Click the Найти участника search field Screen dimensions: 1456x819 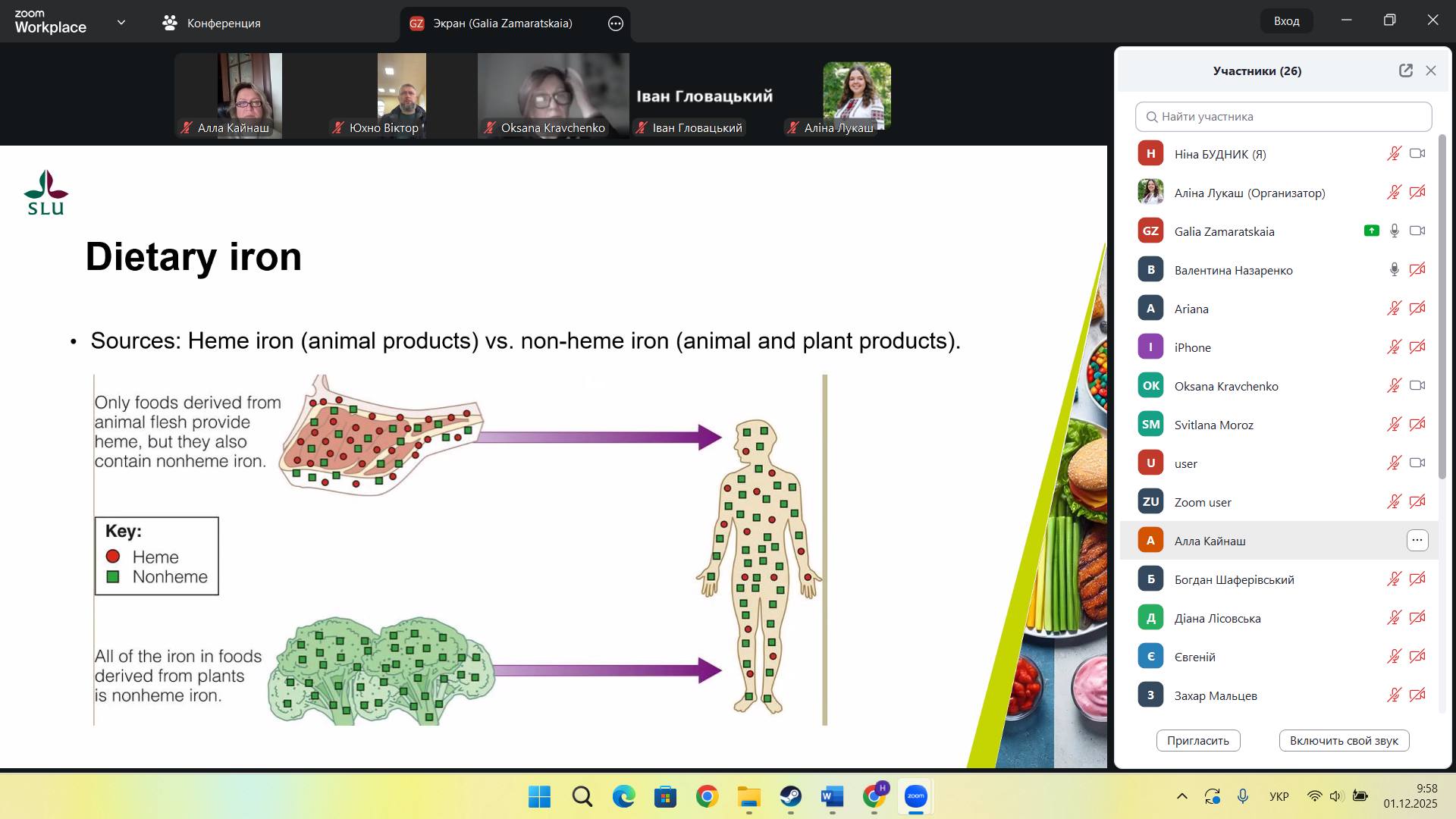(x=1283, y=117)
